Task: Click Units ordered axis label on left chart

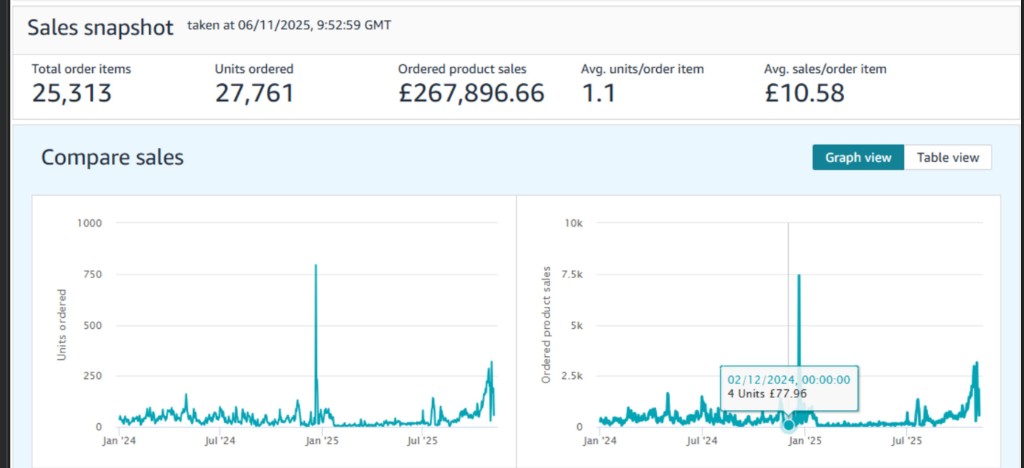Action: pos(62,324)
